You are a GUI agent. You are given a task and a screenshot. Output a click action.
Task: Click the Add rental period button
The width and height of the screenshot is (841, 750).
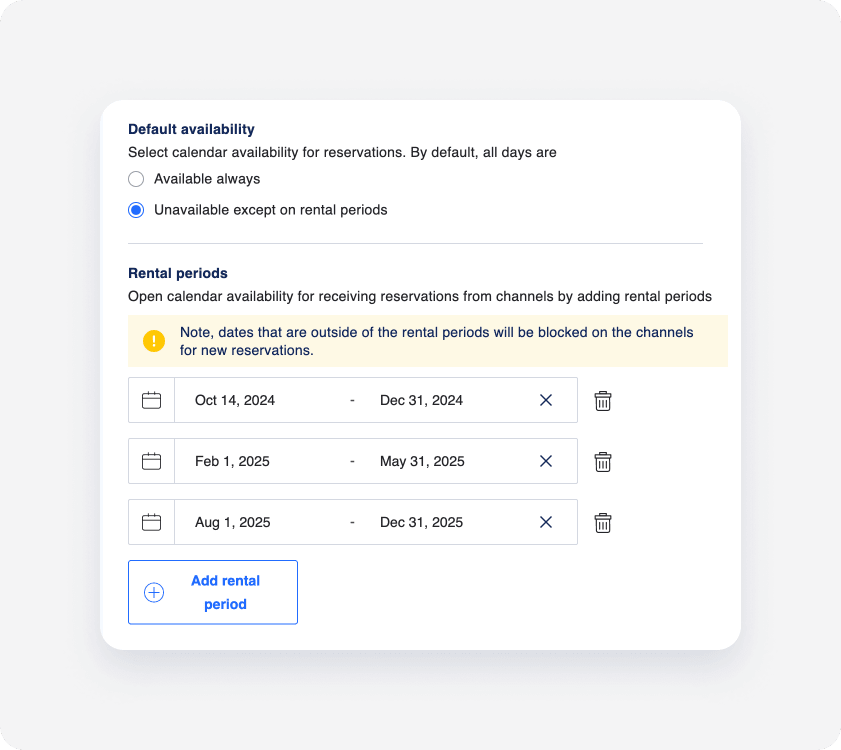point(213,592)
